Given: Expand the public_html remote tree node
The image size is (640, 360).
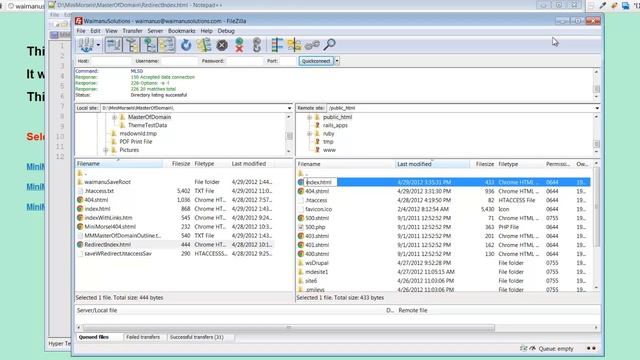Looking at the screenshot, I should click(309, 118).
